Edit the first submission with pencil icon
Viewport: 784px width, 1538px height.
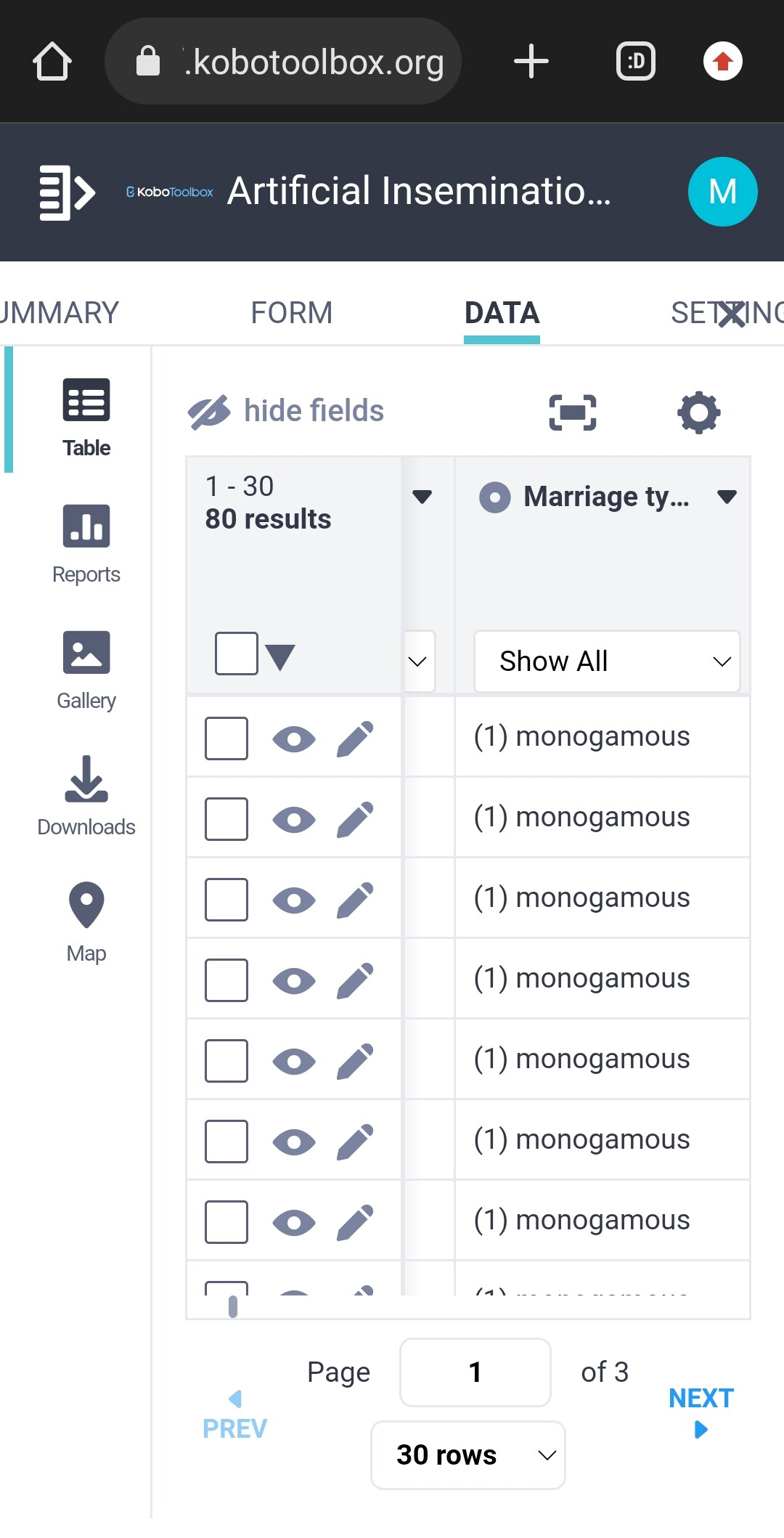coord(355,739)
